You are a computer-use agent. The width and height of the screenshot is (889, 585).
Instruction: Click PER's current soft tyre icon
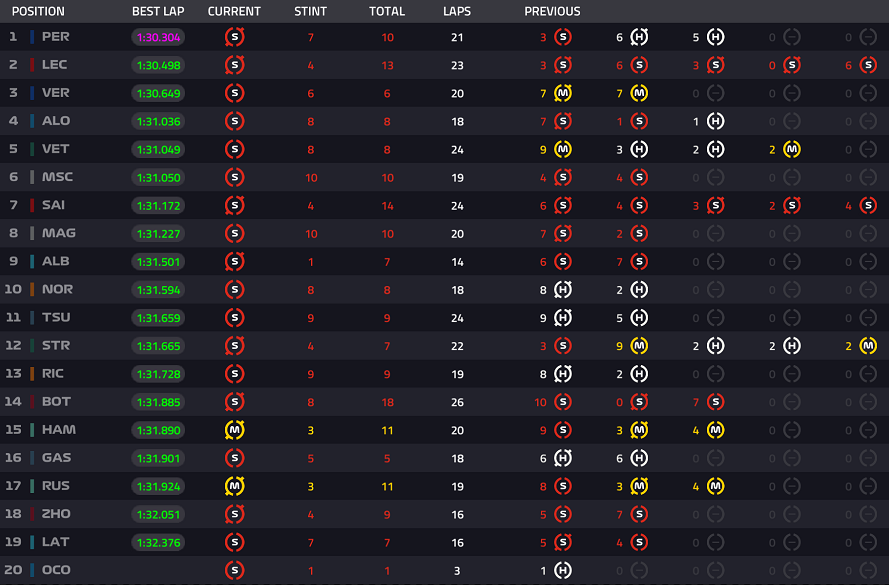click(x=234, y=37)
